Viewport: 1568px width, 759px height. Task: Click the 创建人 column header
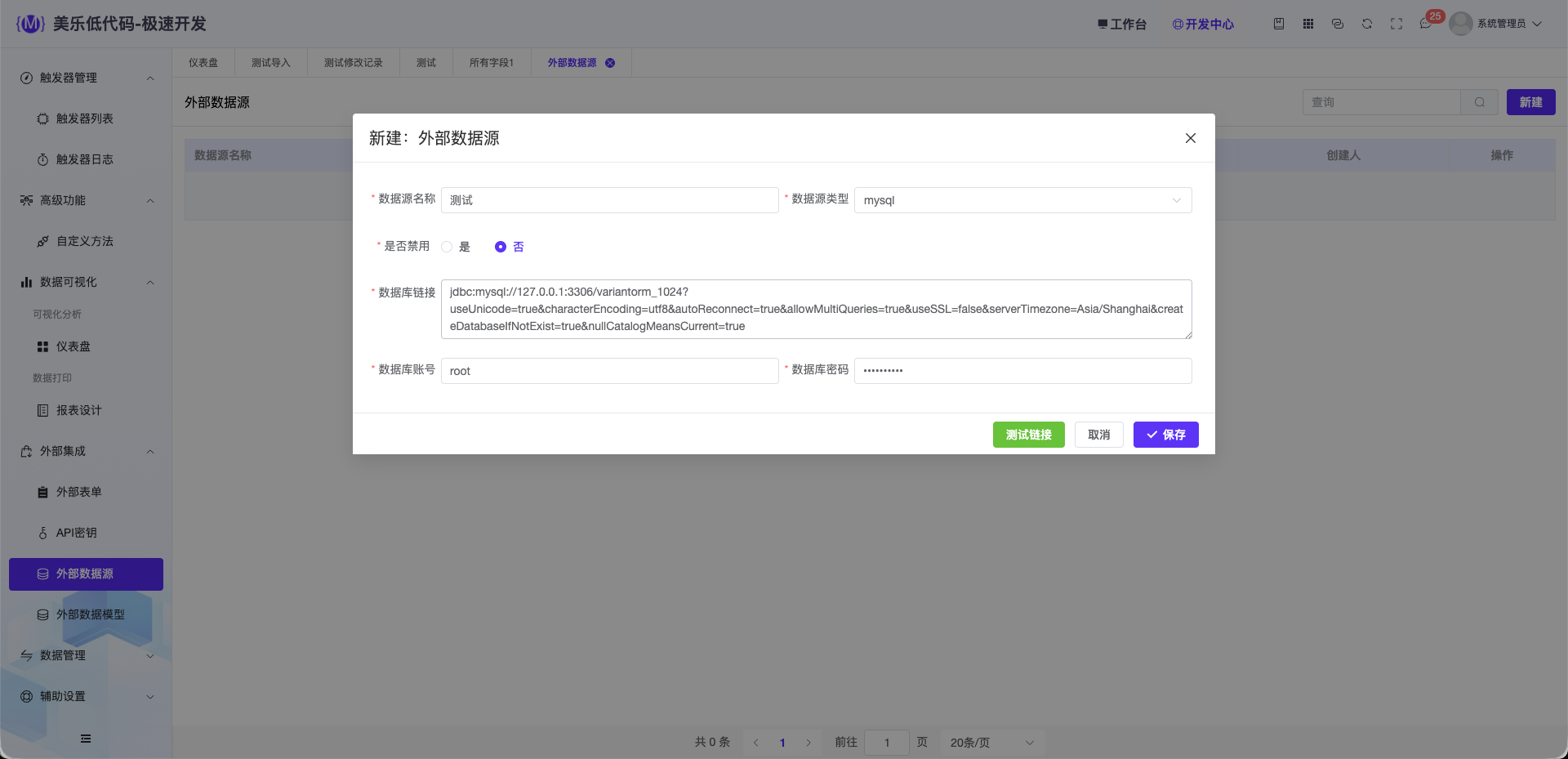pos(1343,155)
